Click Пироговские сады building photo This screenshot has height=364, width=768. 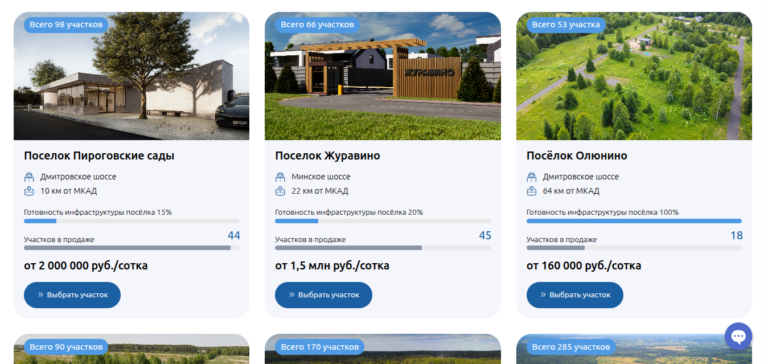click(x=131, y=76)
